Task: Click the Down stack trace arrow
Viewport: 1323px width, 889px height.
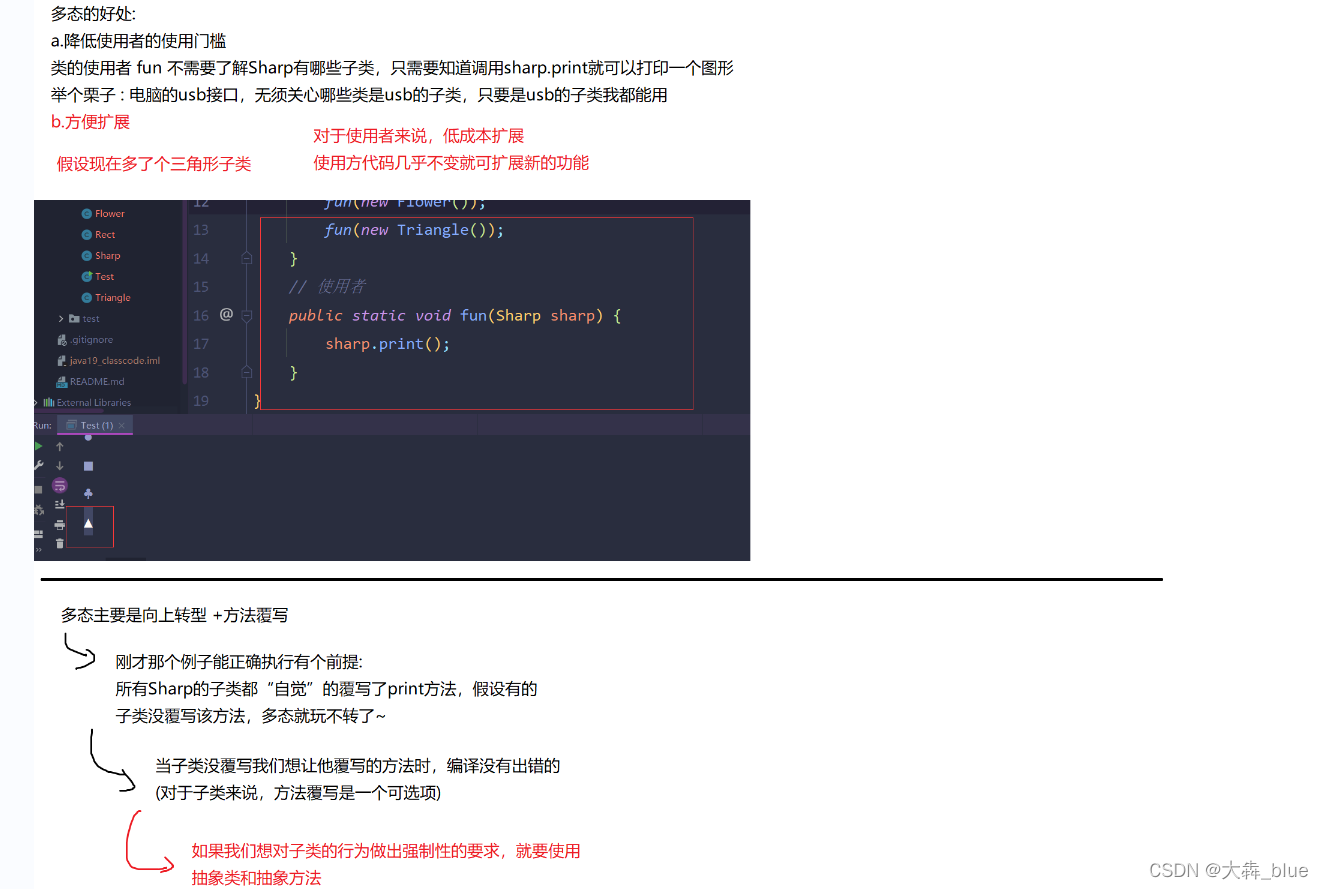Action: click(x=60, y=466)
